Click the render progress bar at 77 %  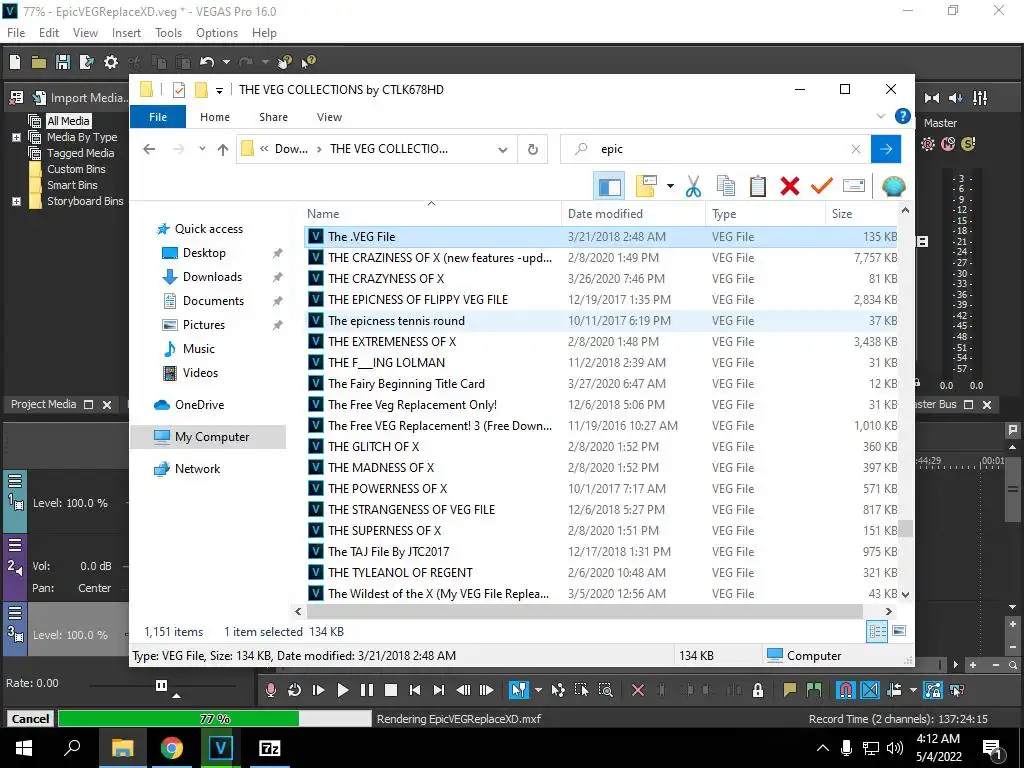tap(214, 718)
